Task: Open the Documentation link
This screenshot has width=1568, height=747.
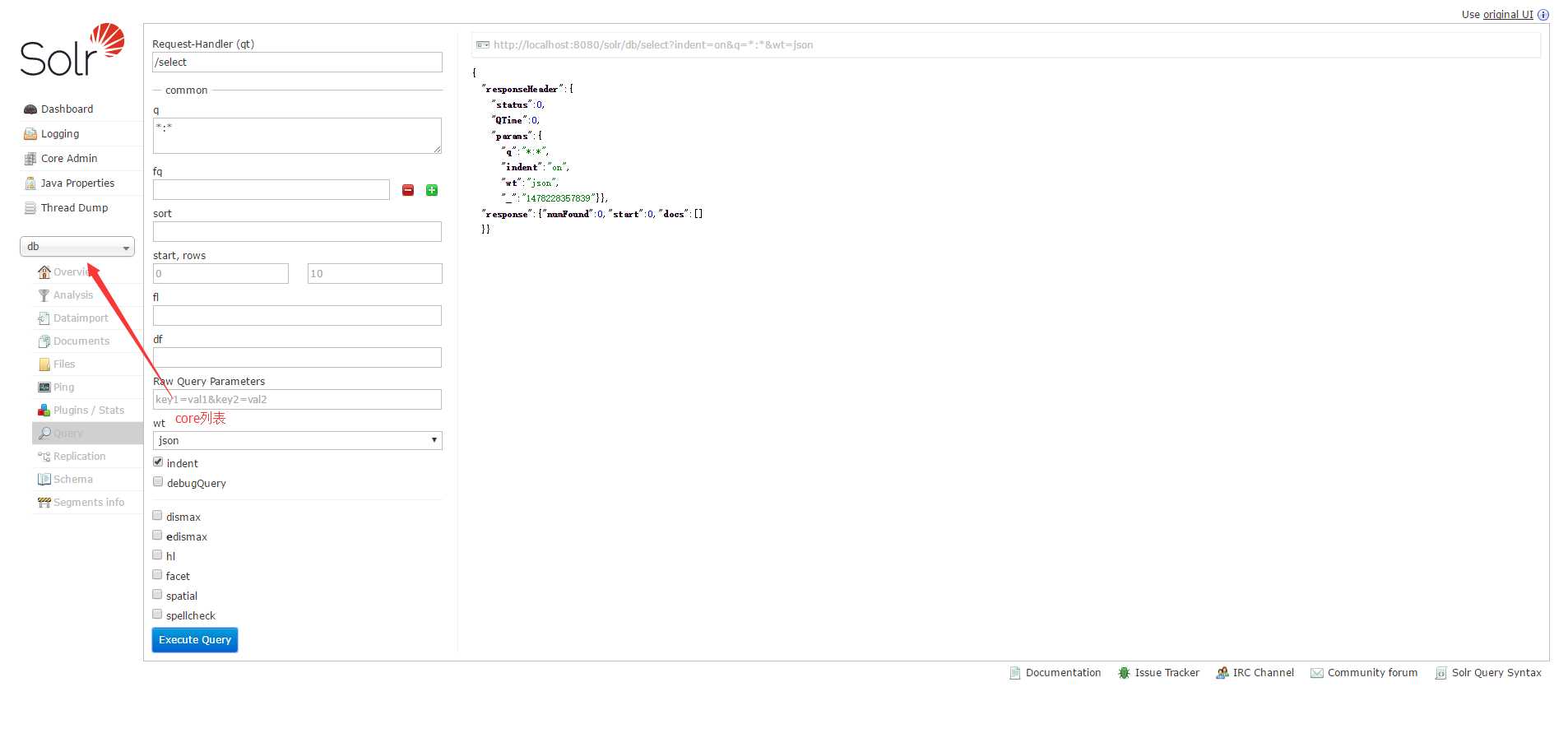Action: [1063, 673]
